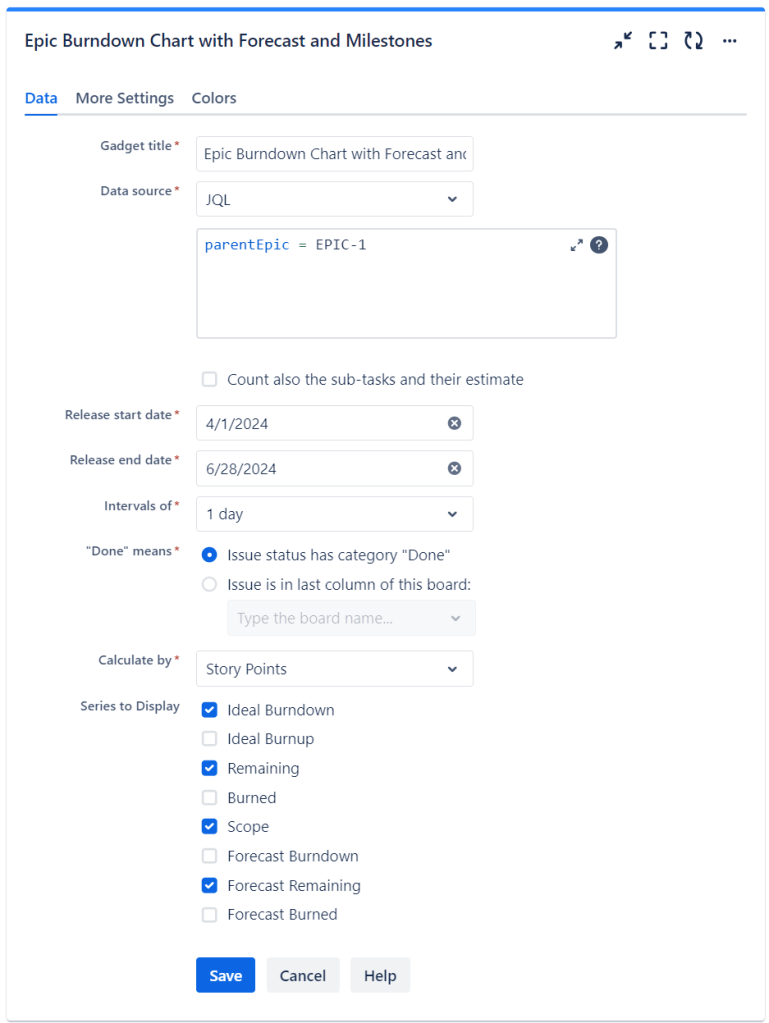This screenshot has width=769, height=1023.
Task: Enable counting sub-tasks and their estimate
Action: pos(209,379)
